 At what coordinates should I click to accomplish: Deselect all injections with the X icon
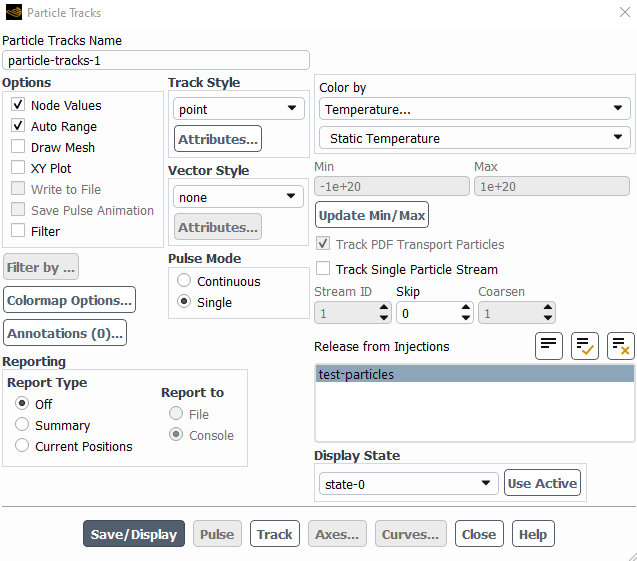pyautogui.click(x=621, y=346)
